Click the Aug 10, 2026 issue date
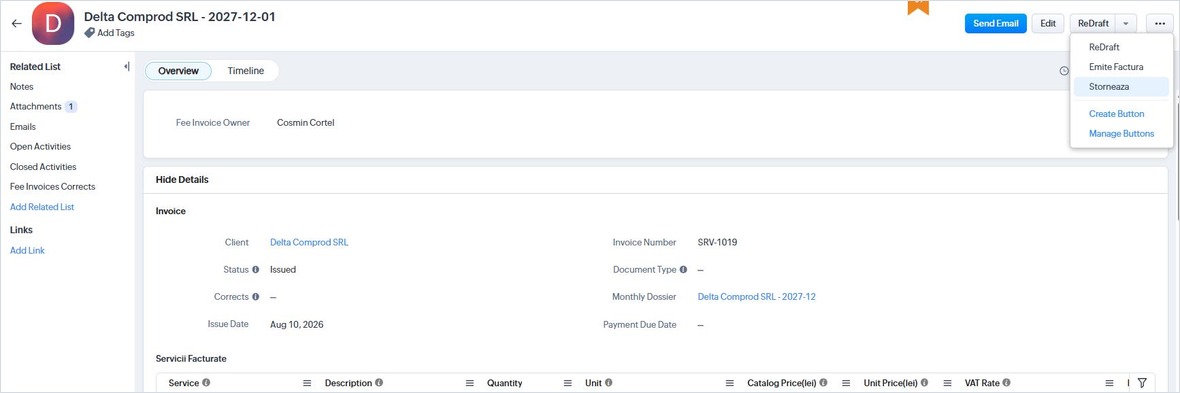The image size is (1180, 393). 297,324
